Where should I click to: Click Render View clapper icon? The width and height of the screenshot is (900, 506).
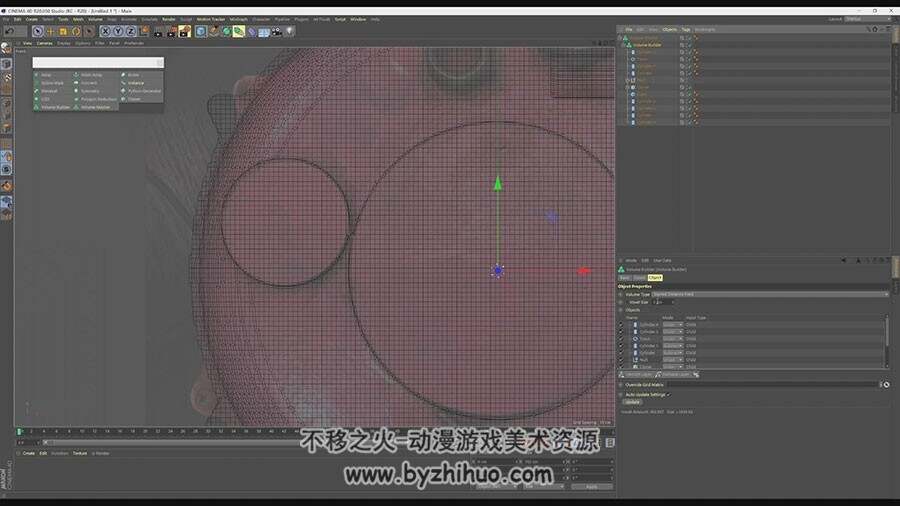[x=158, y=32]
